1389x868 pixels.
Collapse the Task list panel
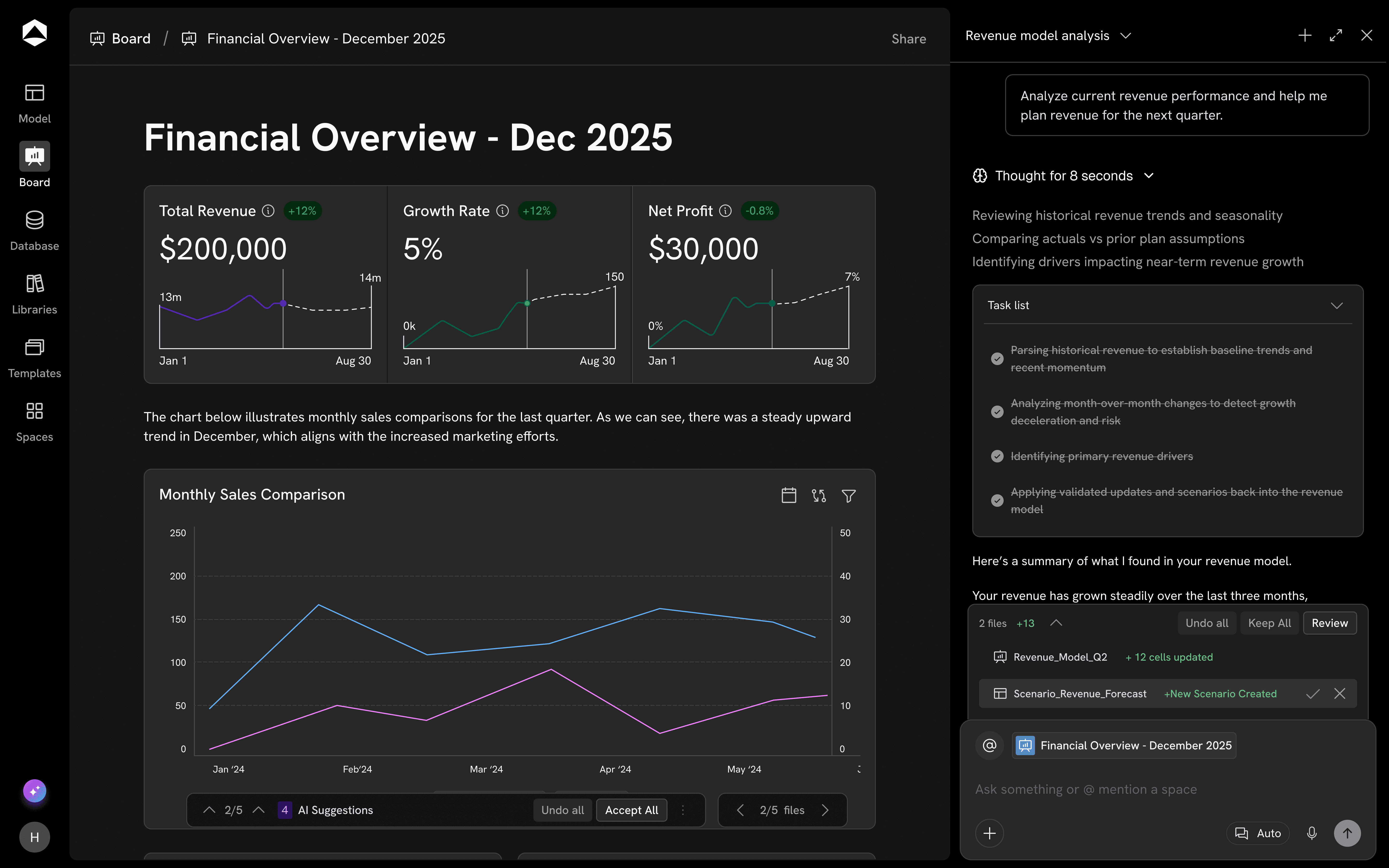click(1337, 305)
